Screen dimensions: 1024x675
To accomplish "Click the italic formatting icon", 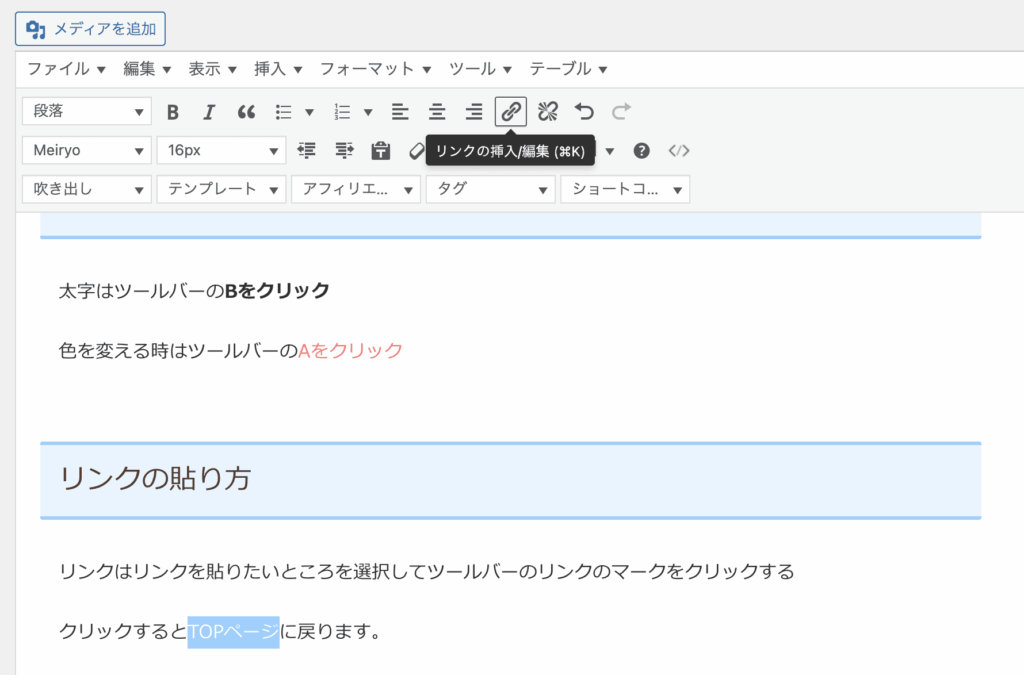I will tap(208, 111).
